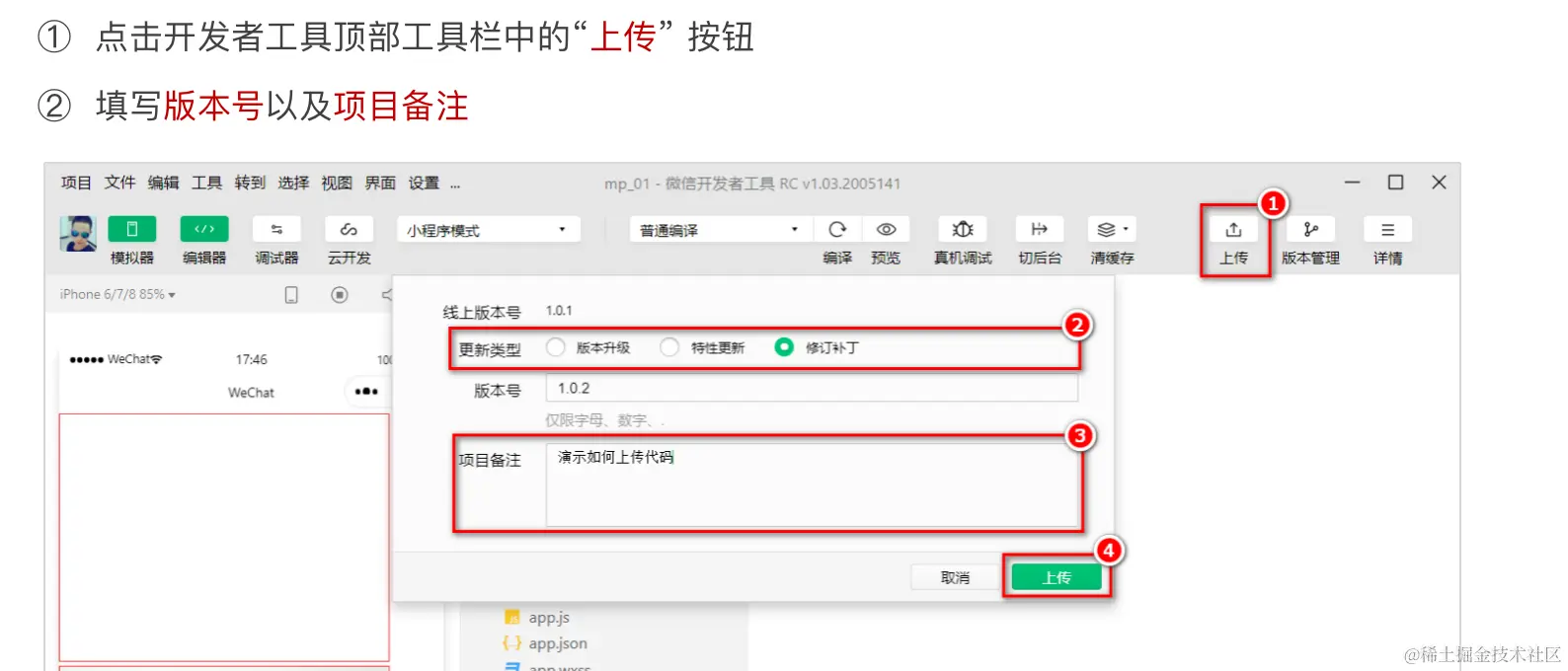Click the version number field 1.0.2
The image size is (1568, 671).
coord(812,388)
